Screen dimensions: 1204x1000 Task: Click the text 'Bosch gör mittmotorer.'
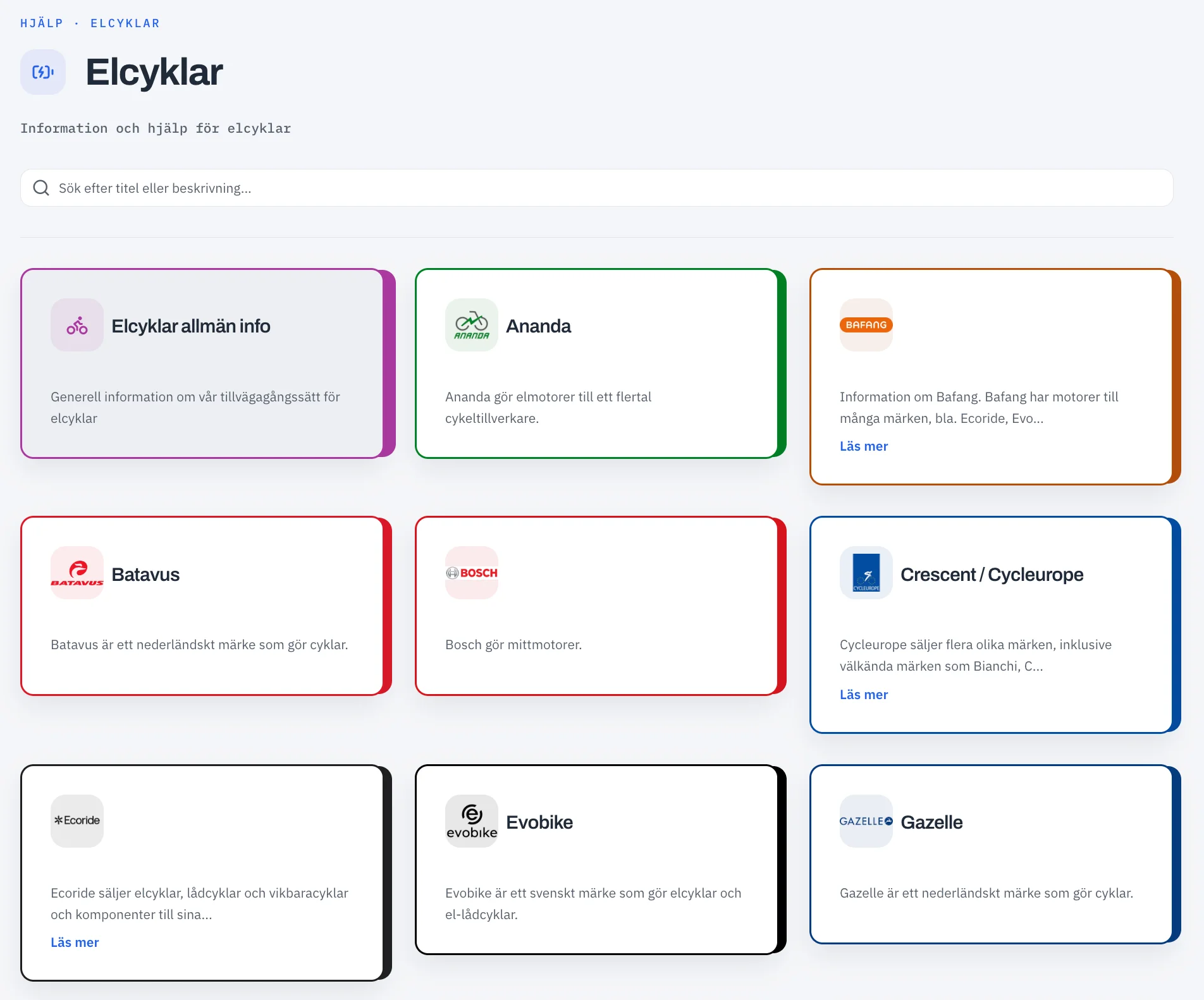(513, 645)
